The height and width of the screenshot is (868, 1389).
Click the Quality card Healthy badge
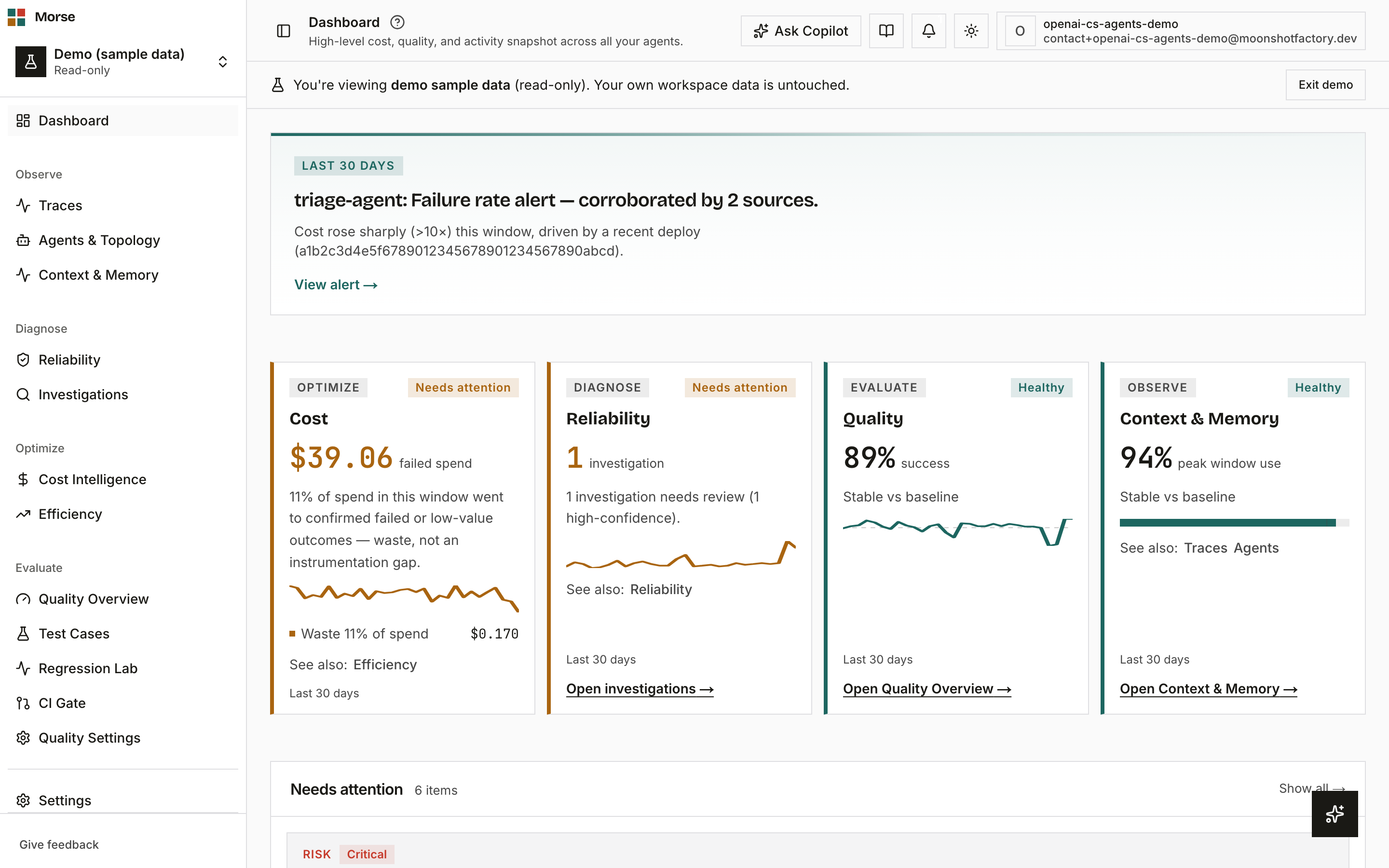(x=1041, y=388)
